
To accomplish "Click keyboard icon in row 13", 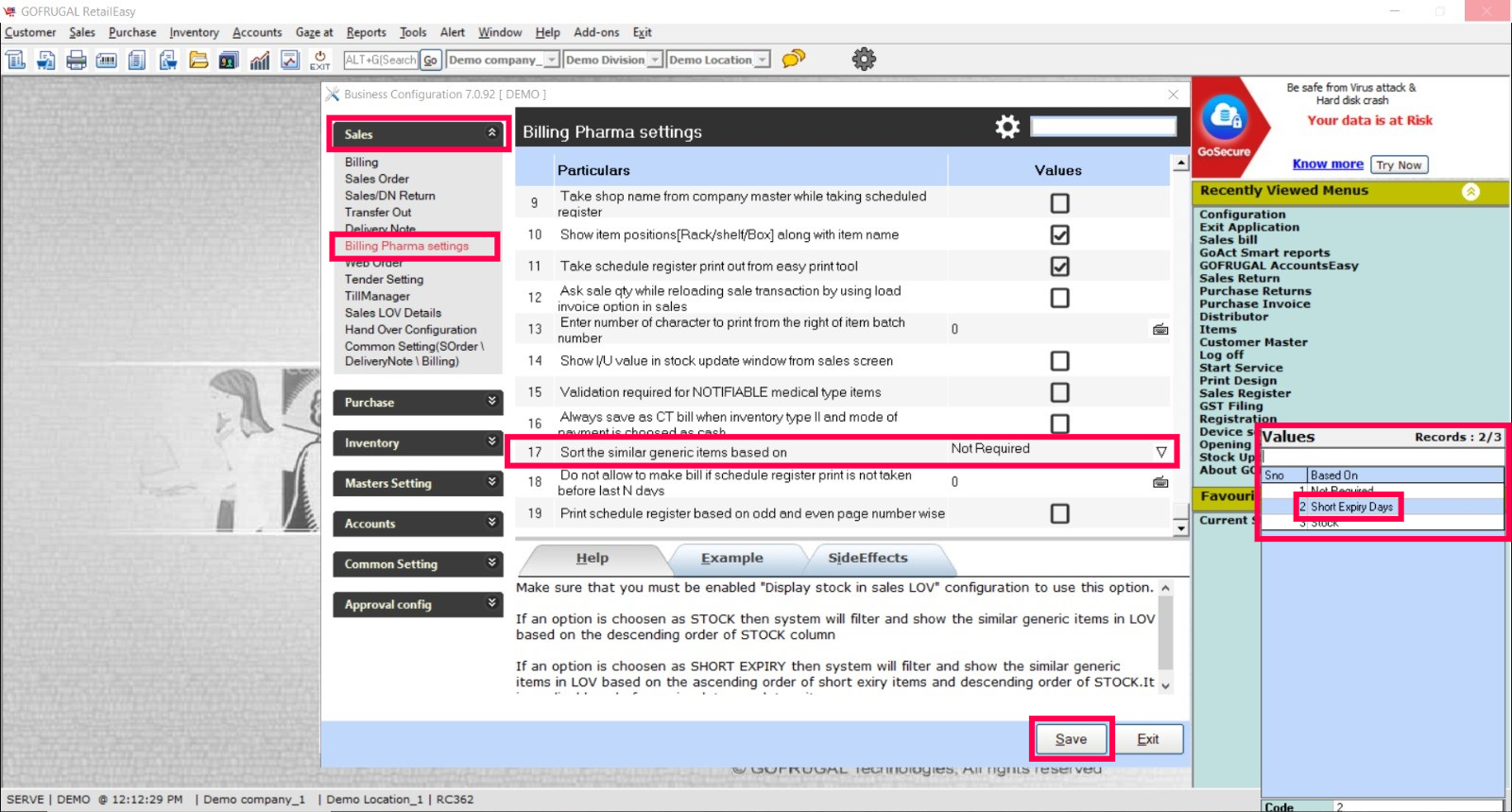I will pyautogui.click(x=1160, y=330).
